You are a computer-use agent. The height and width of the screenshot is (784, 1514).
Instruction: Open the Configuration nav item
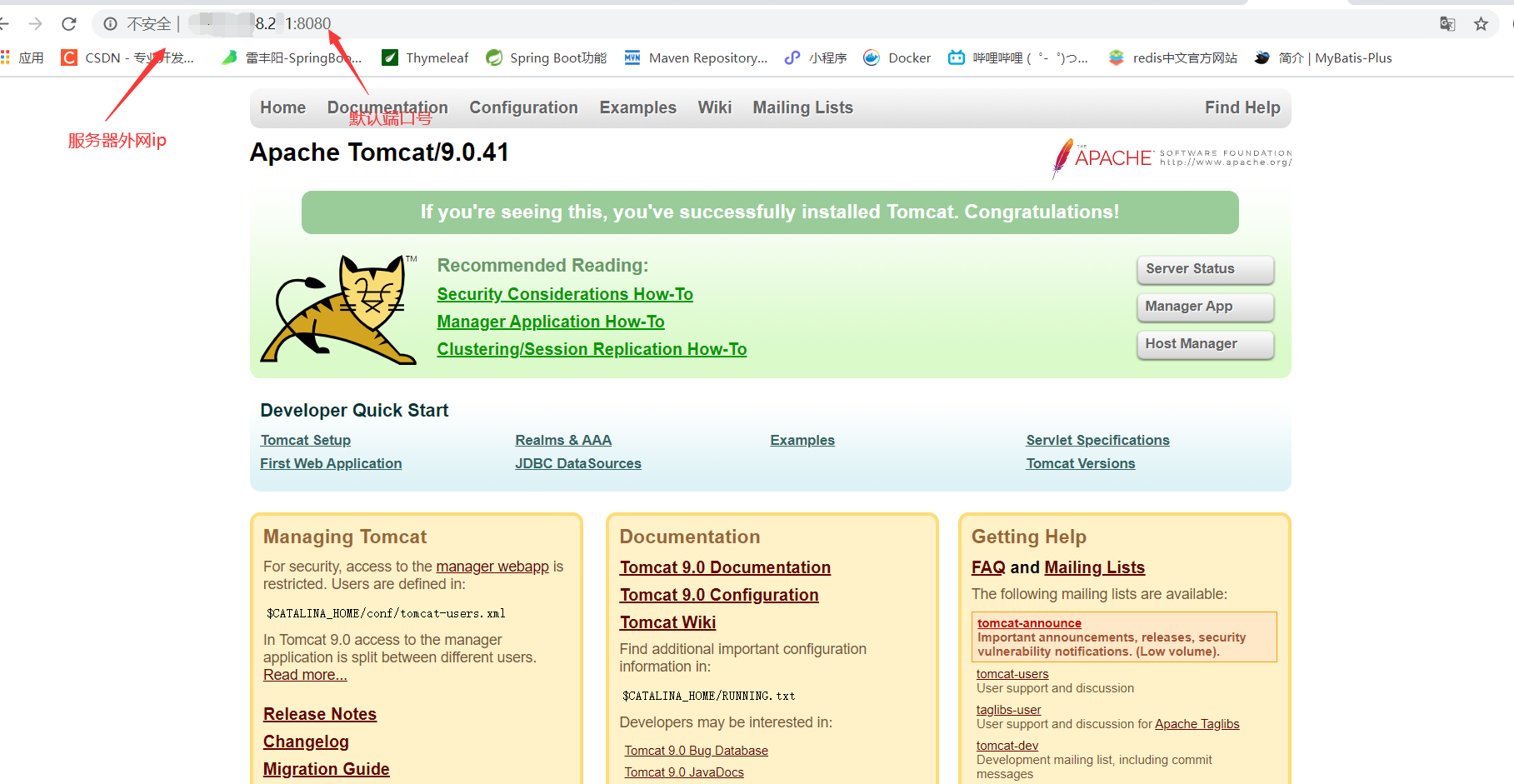523,107
